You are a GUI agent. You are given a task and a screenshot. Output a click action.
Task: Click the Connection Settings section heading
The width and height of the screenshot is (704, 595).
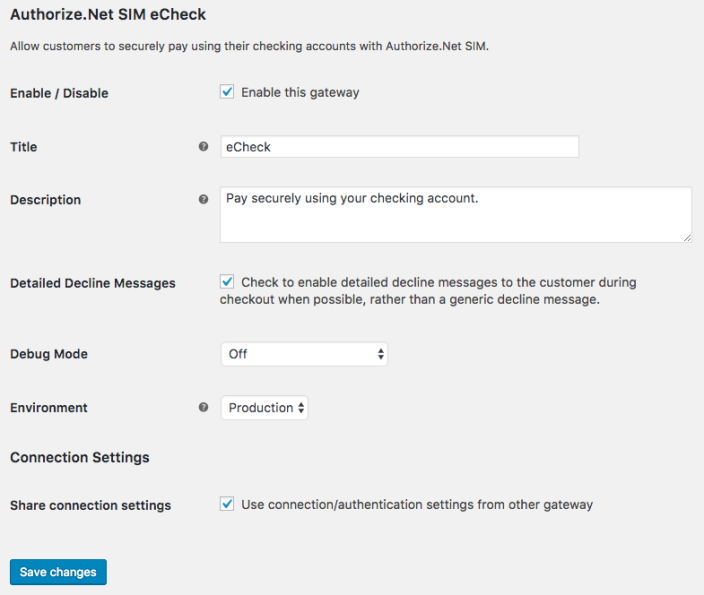pyautogui.click(x=80, y=457)
